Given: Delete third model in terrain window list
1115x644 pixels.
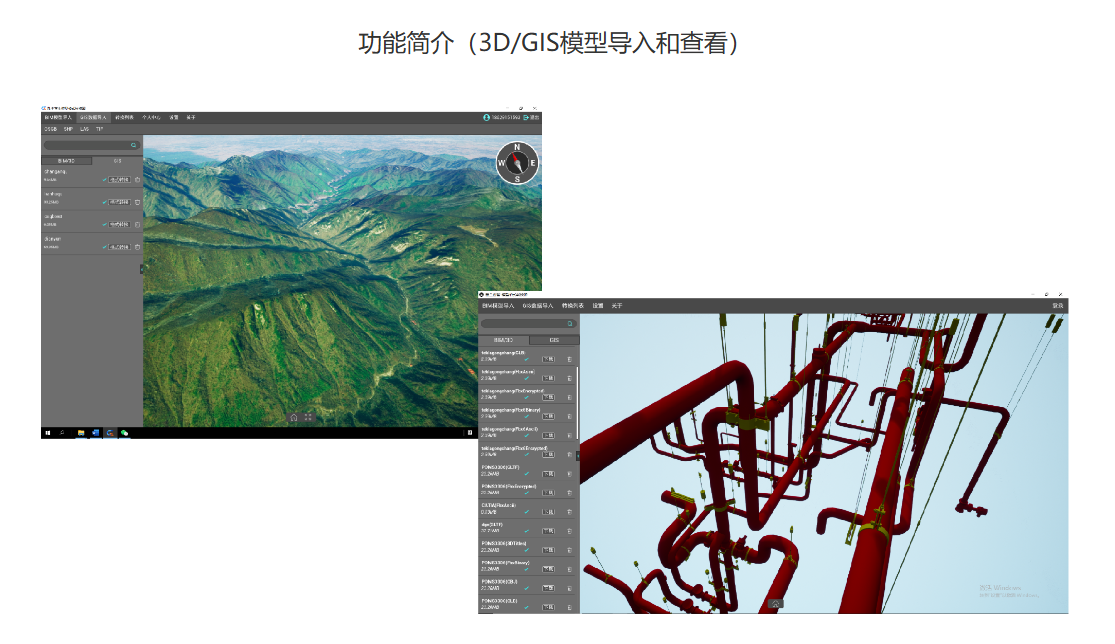Looking at the screenshot, I should (x=137, y=225).
